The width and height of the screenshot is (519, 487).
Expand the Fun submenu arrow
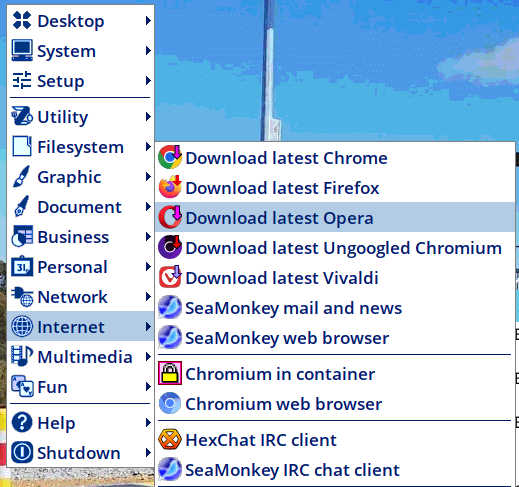[148, 387]
